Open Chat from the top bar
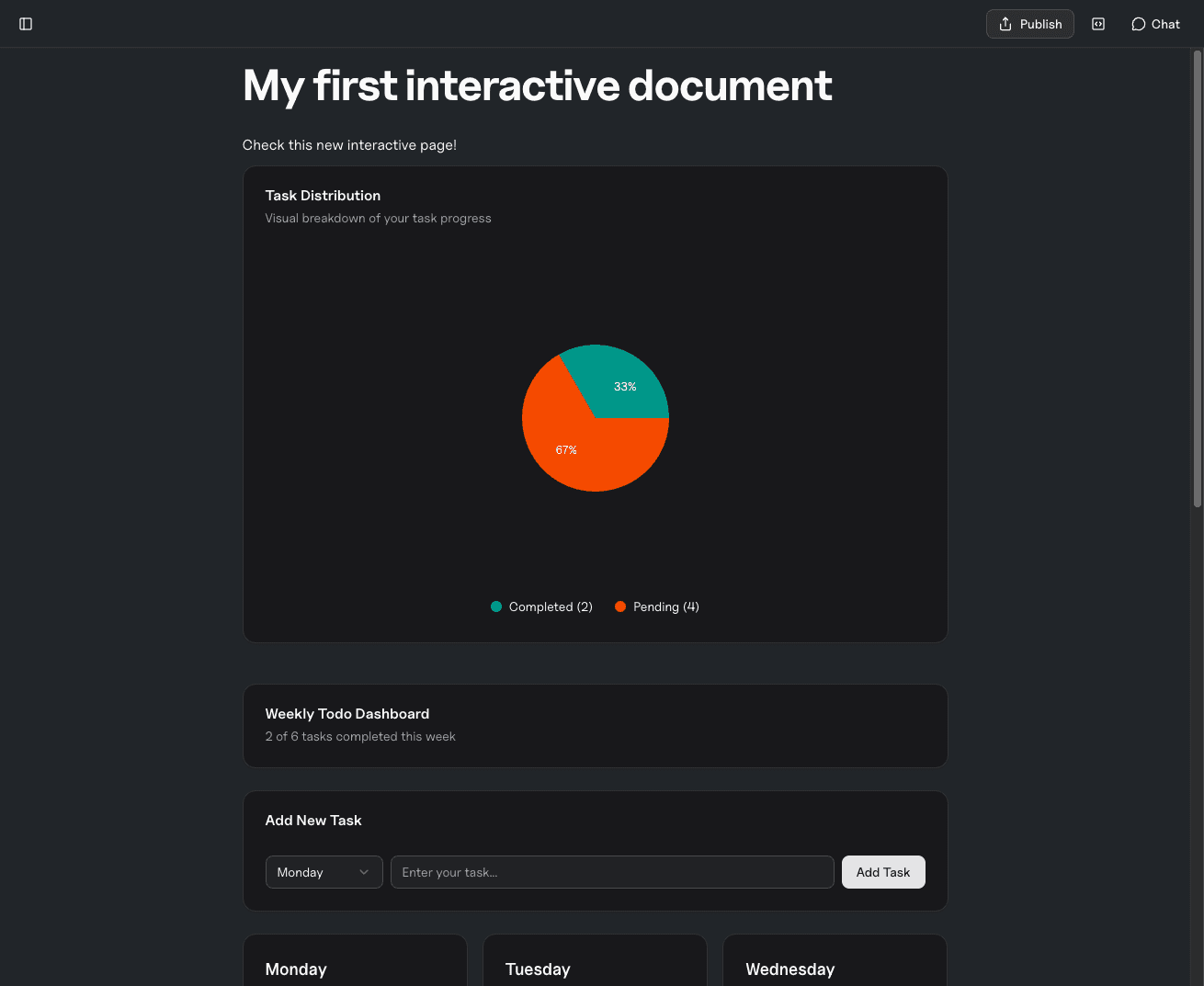 point(1154,23)
